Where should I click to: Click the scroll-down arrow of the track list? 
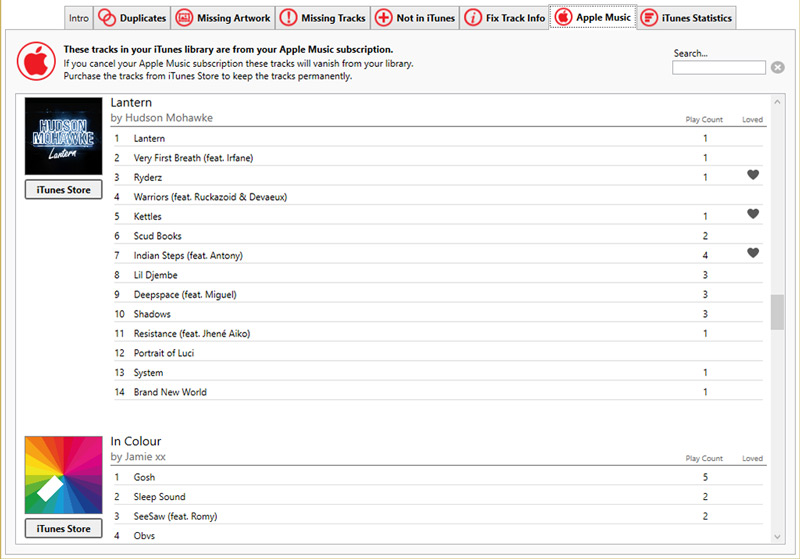tap(777, 537)
